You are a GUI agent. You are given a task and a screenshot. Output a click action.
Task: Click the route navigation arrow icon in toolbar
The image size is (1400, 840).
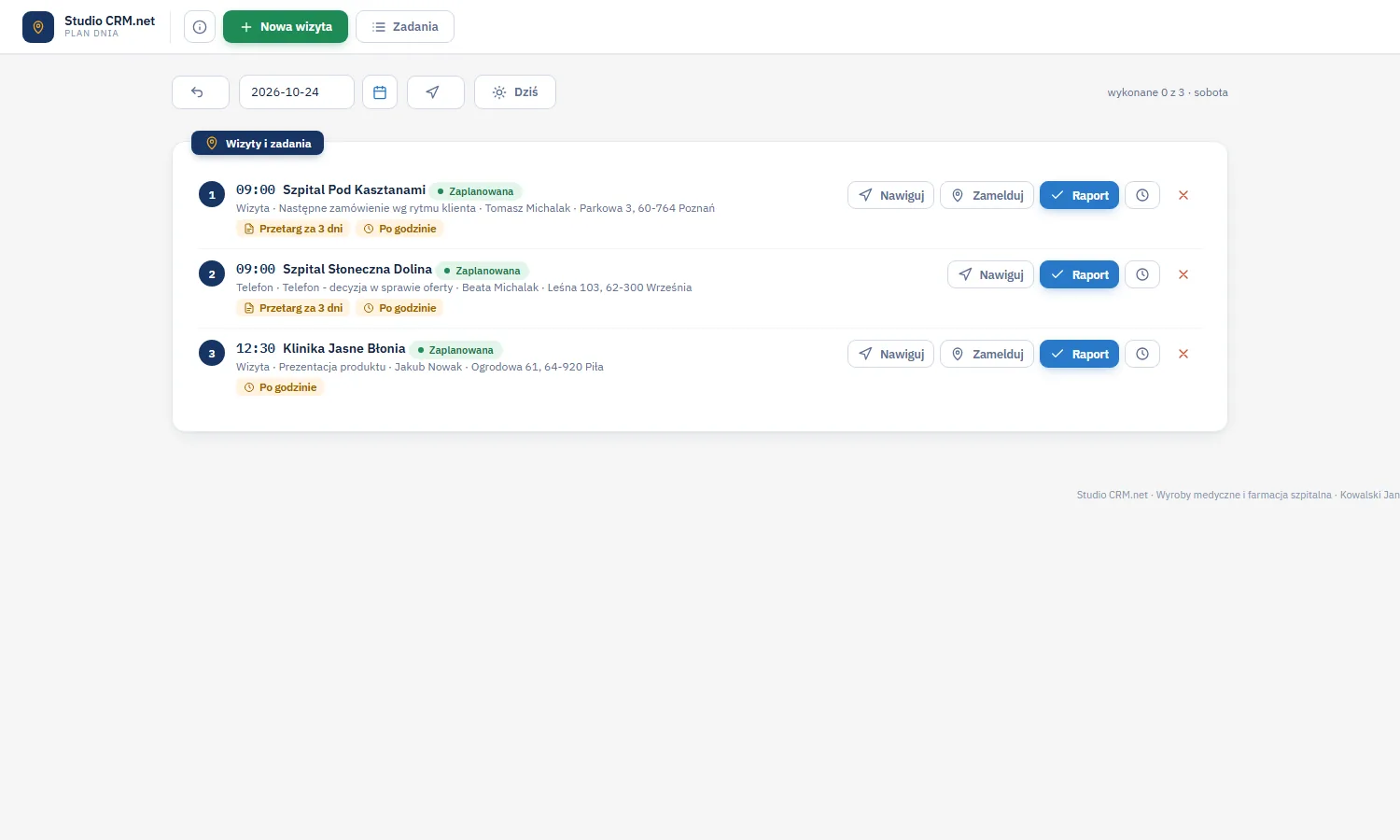point(436,92)
